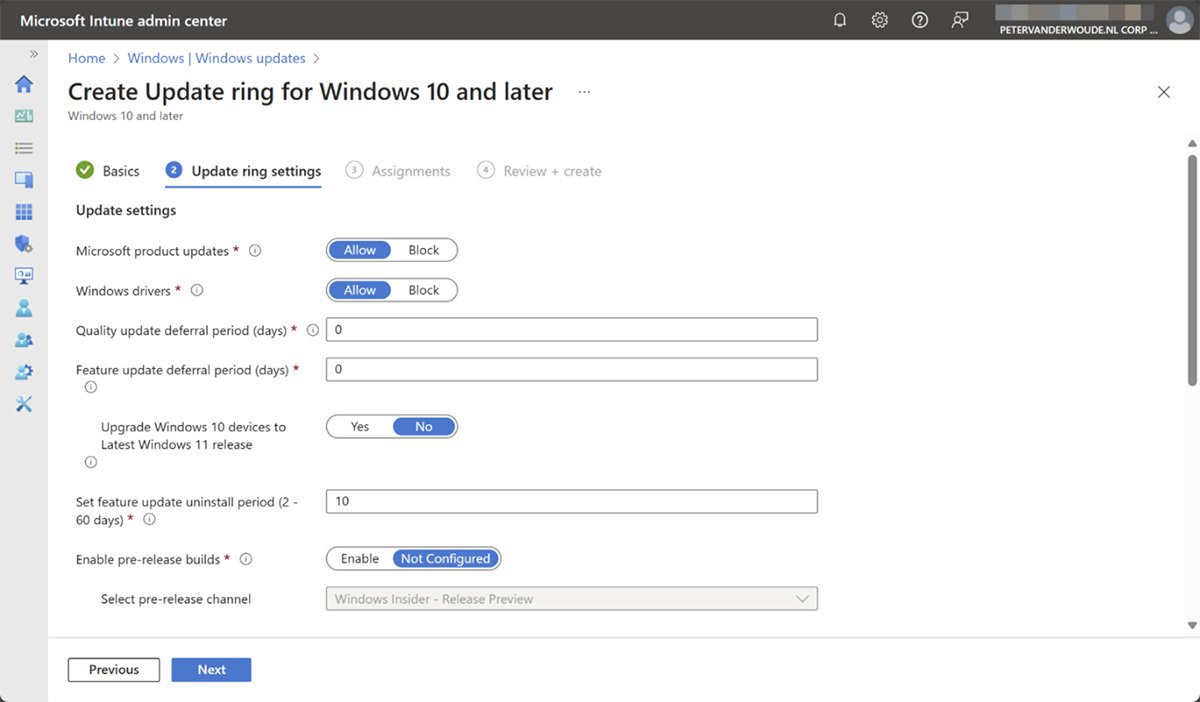
Task: Open the ellipsis more options next to title
Action: (x=584, y=92)
